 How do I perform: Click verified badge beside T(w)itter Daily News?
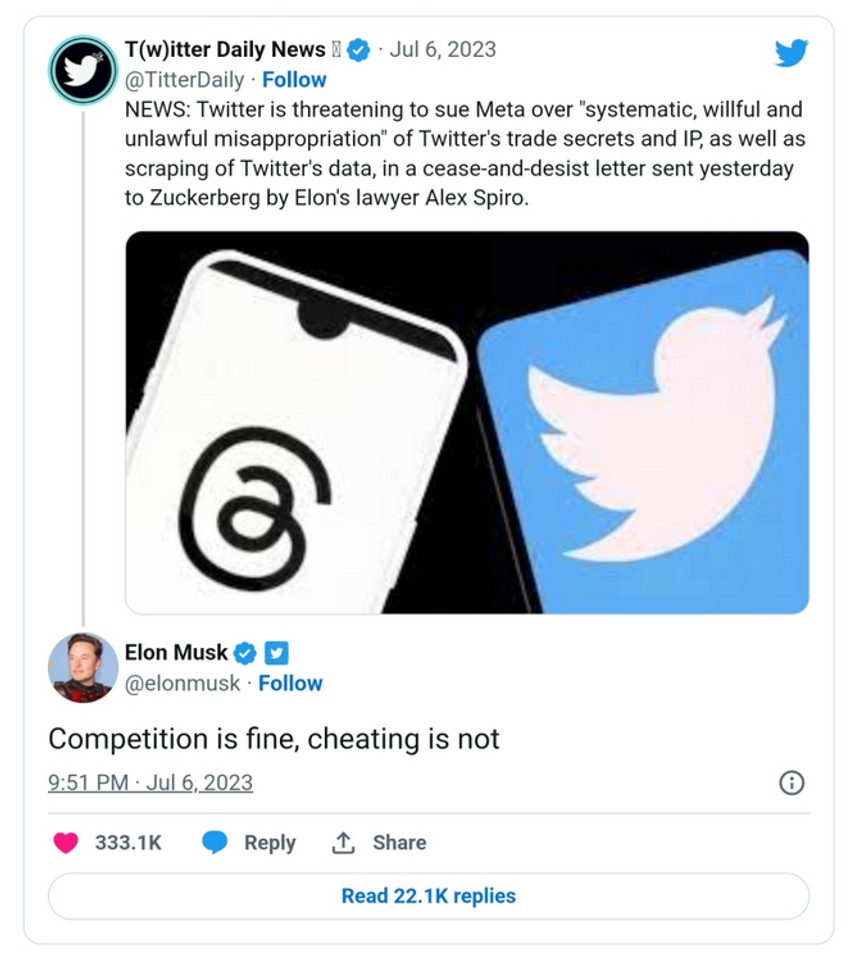coord(359,50)
